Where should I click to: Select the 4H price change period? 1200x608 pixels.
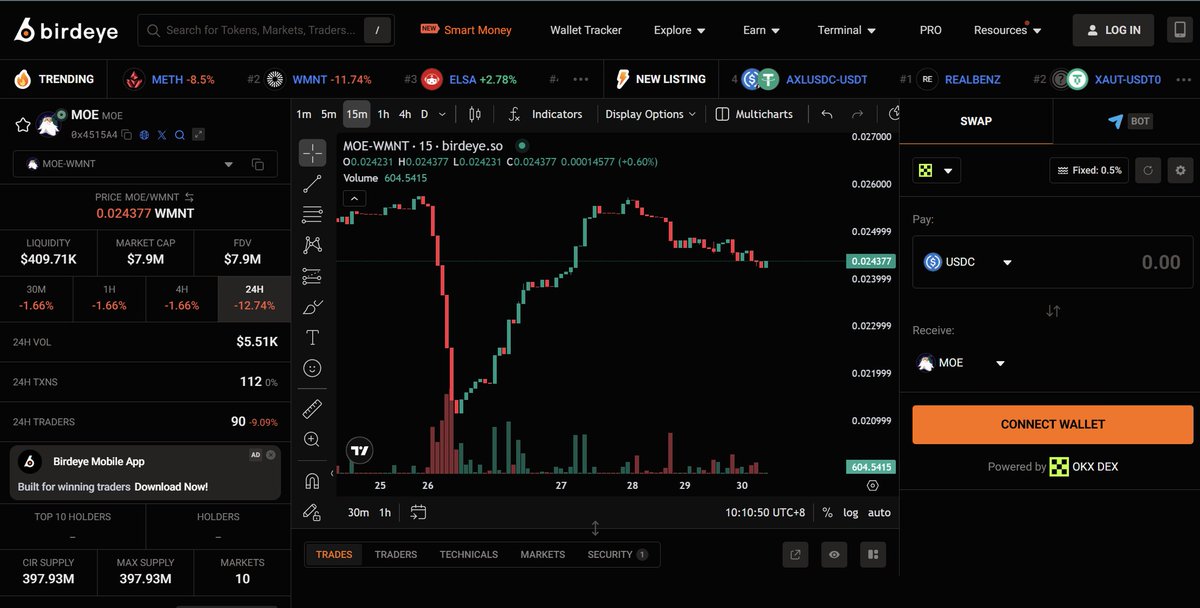[x=182, y=298]
